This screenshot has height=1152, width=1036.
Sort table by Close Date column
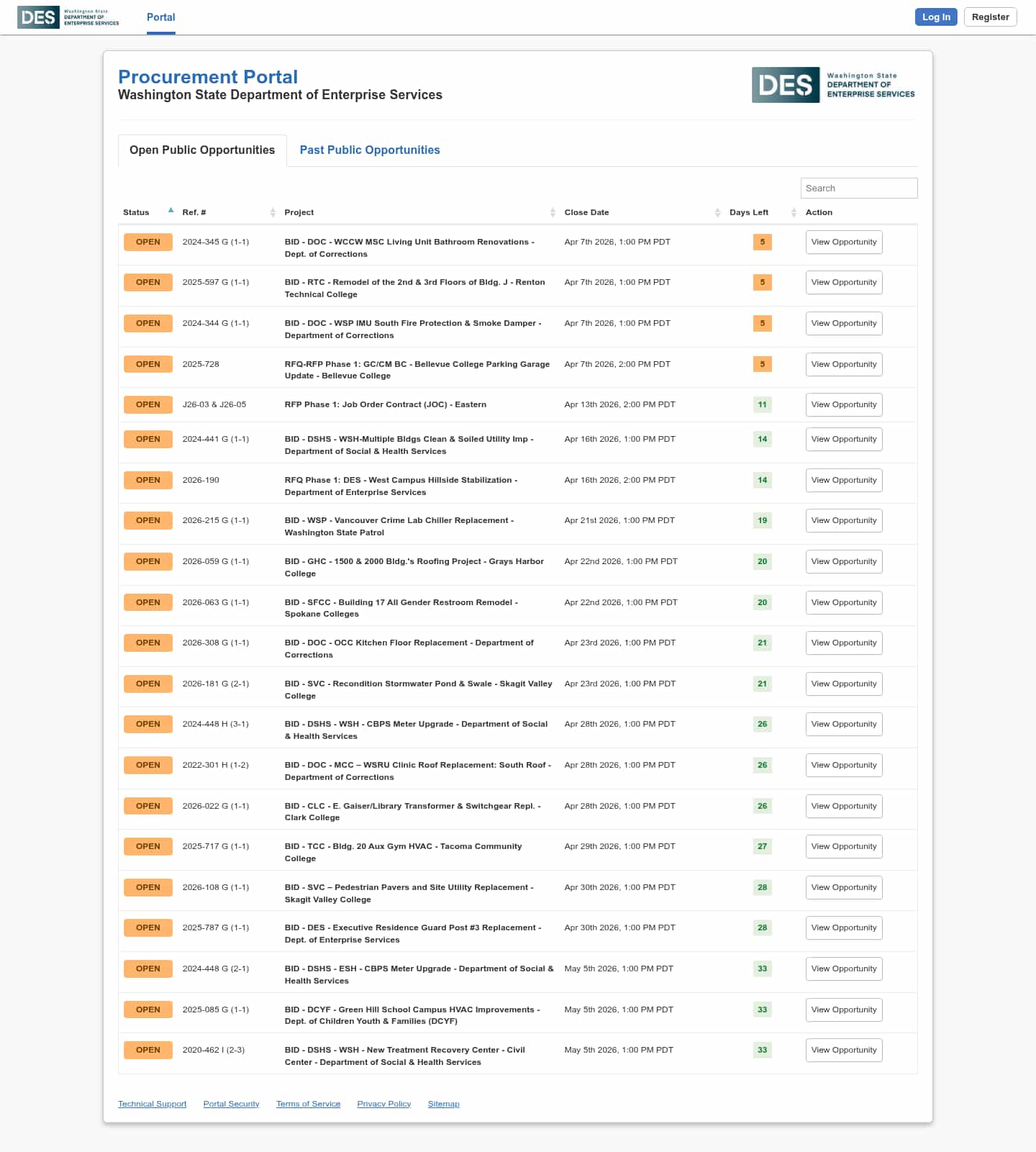[x=717, y=212]
